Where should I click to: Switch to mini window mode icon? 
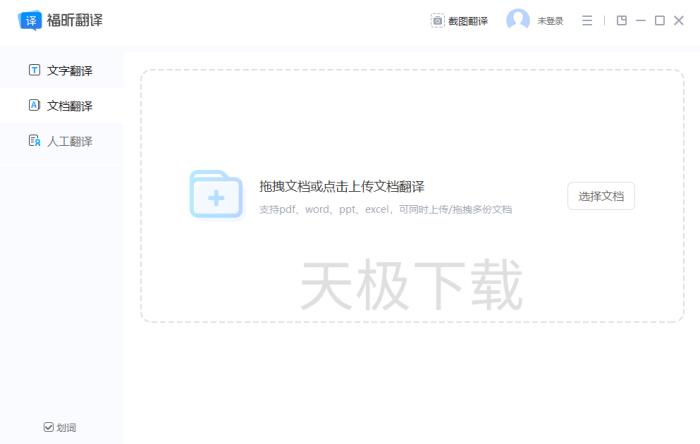click(621, 21)
